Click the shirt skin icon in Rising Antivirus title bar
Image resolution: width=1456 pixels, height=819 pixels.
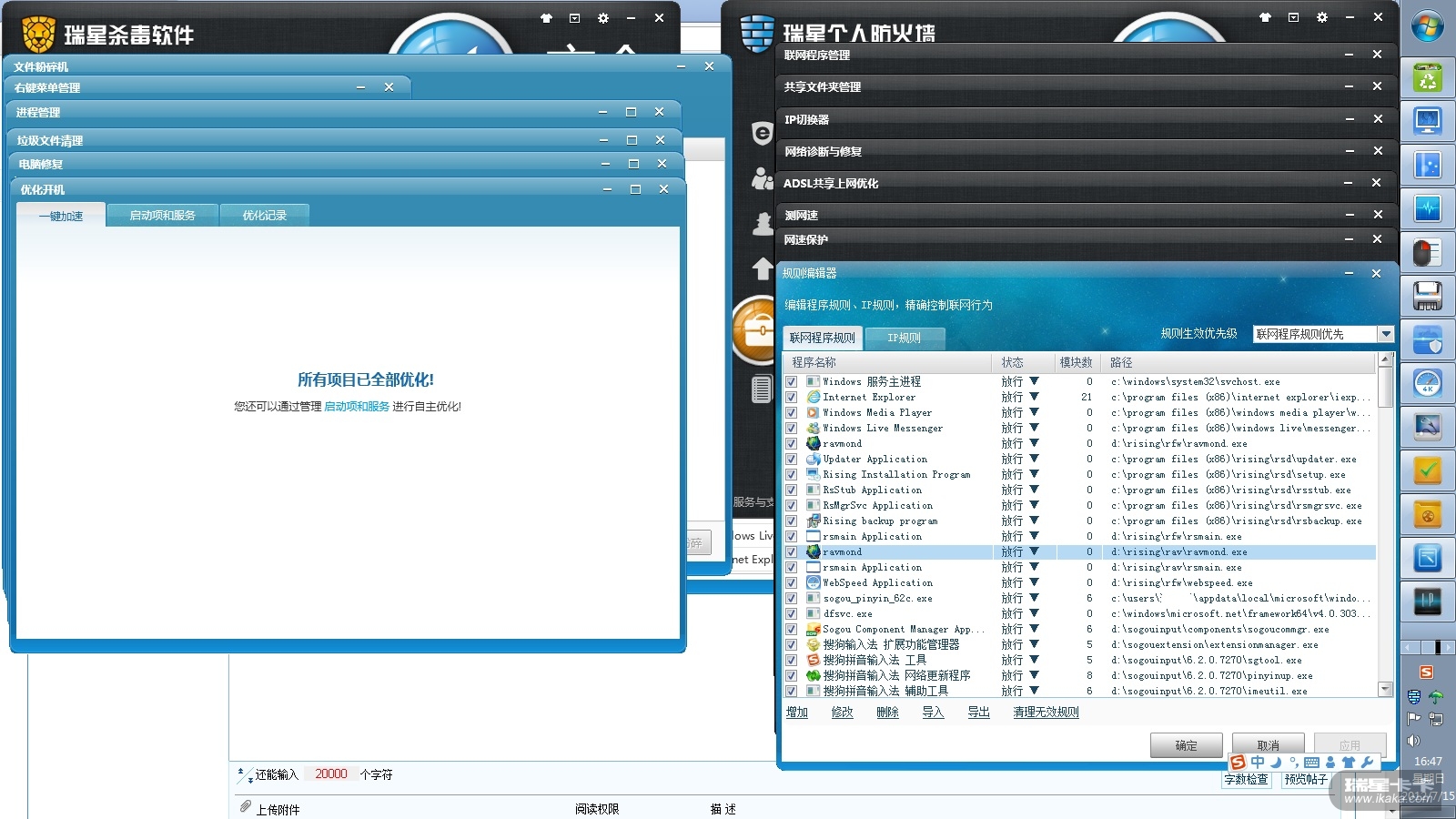[546, 18]
